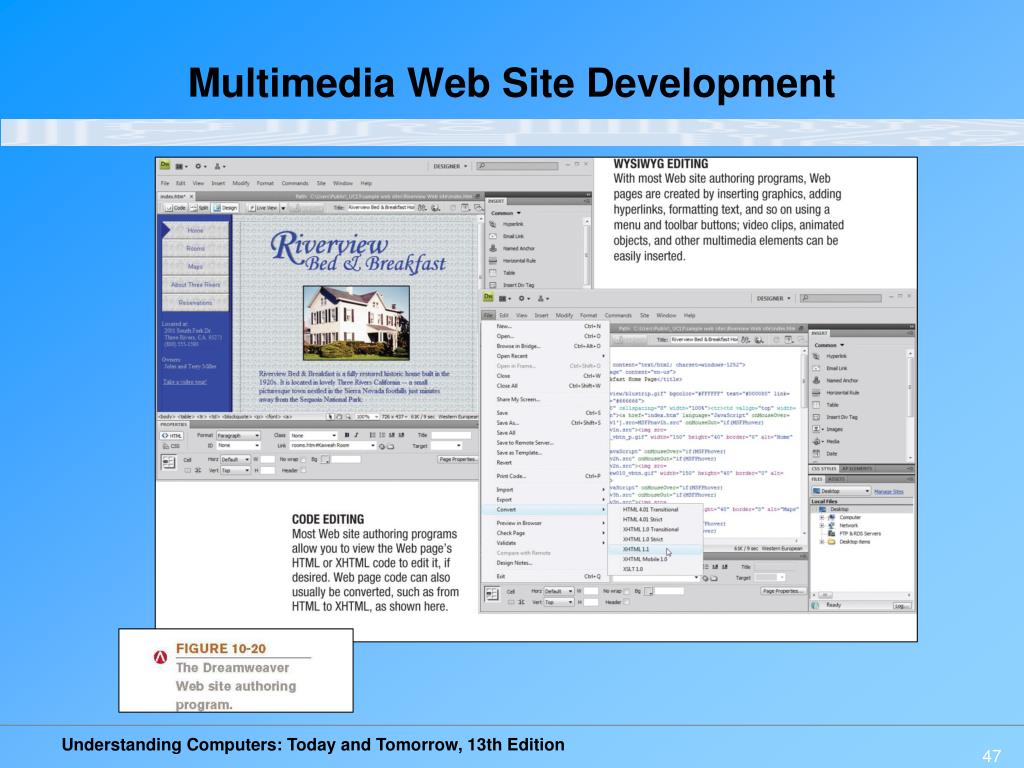Click the Rooms navigation button on the Riverview page
The width and height of the screenshot is (1024, 768).
pyautogui.click(x=195, y=248)
